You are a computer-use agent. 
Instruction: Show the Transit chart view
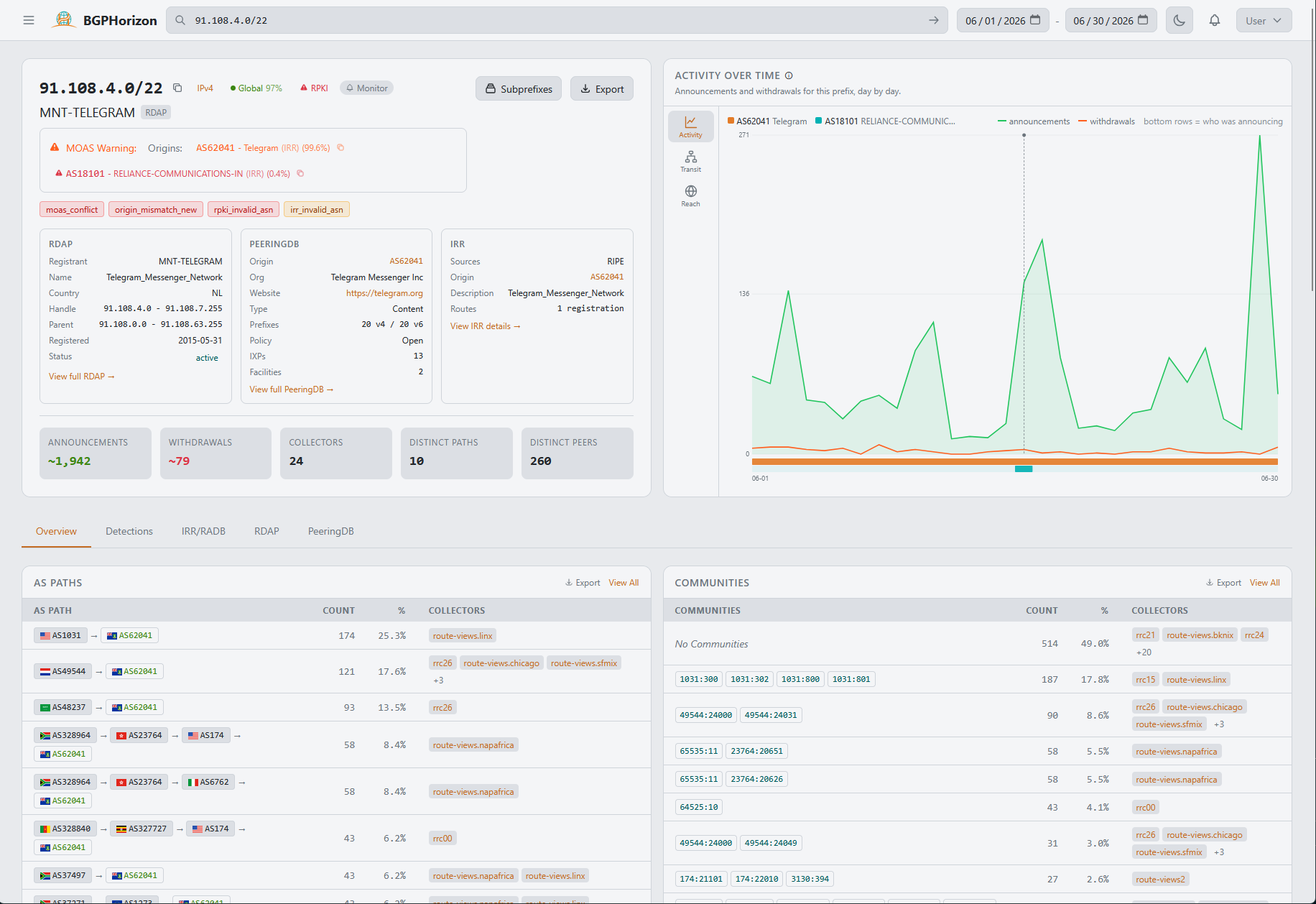click(690, 161)
